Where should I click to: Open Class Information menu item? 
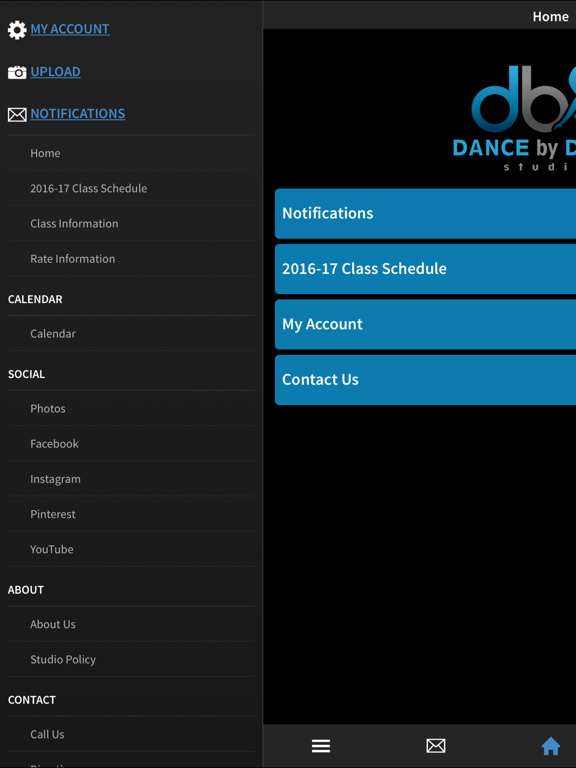coord(131,224)
